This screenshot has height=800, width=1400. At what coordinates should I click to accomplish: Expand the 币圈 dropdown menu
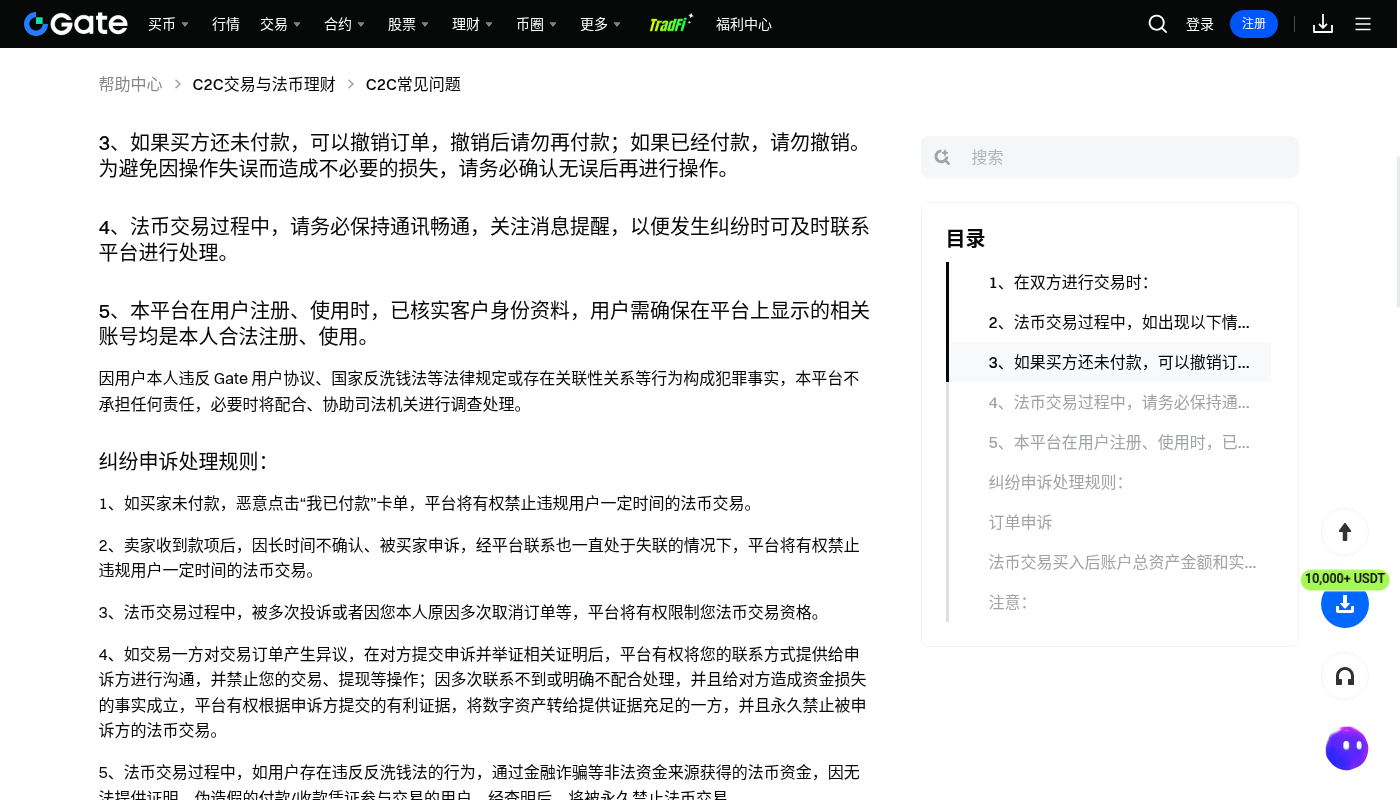[x=536, y=24]
